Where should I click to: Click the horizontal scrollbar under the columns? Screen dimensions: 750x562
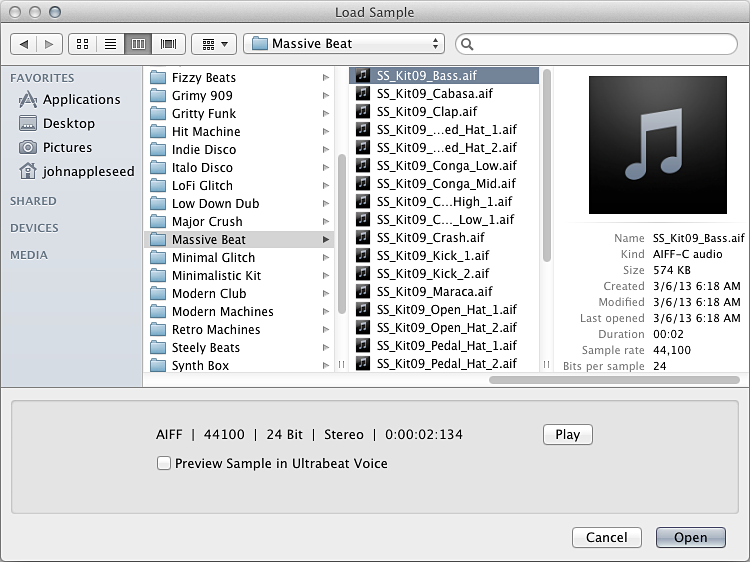click(x=614, y=380)
